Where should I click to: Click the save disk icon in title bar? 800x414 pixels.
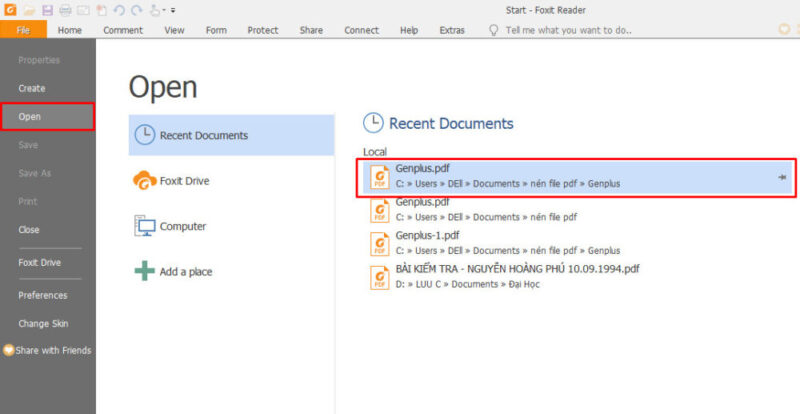(47, 10)
